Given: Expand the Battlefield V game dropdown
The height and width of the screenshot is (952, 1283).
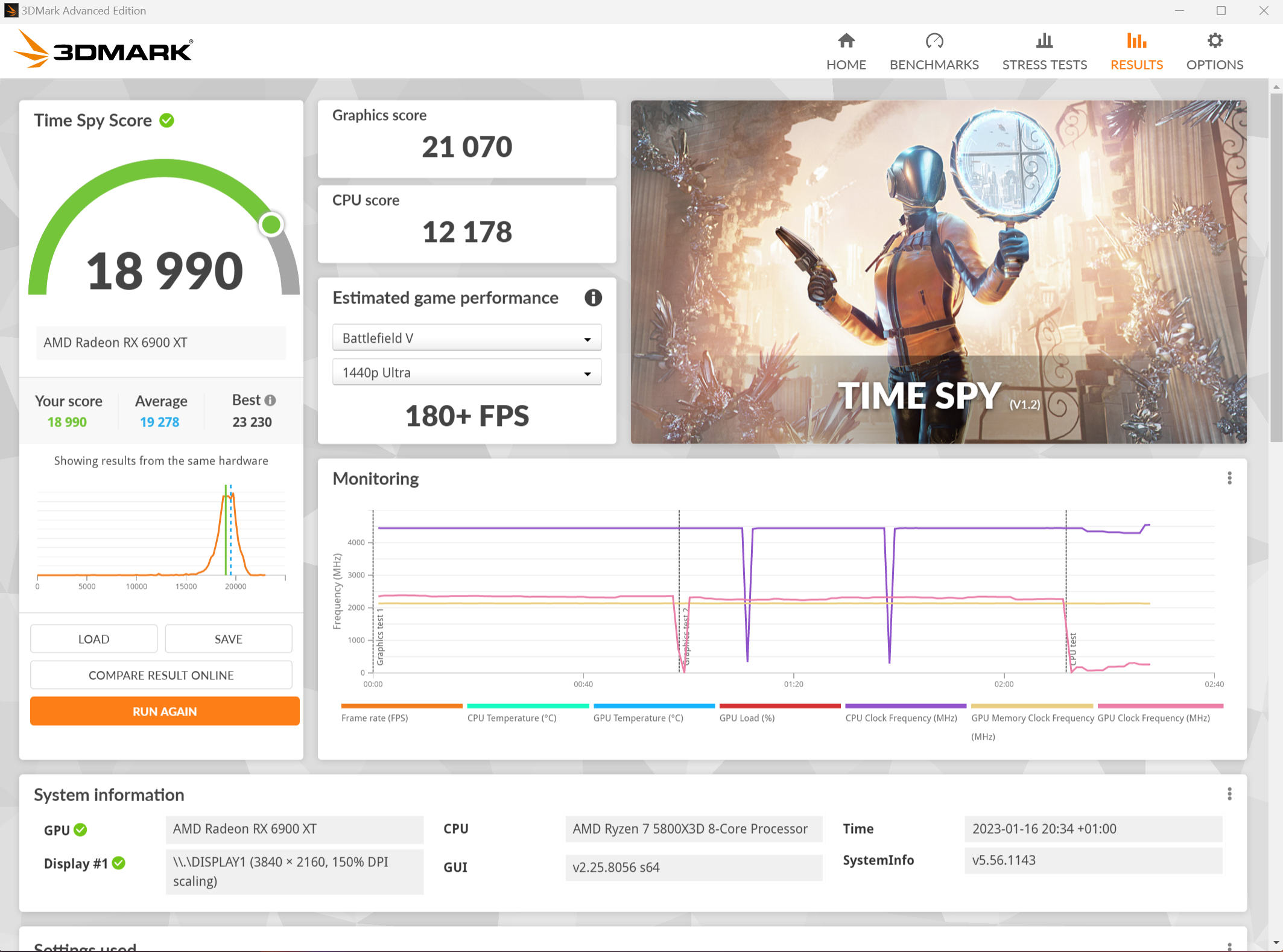Looking at the screenshot, I should click(466, 338).
